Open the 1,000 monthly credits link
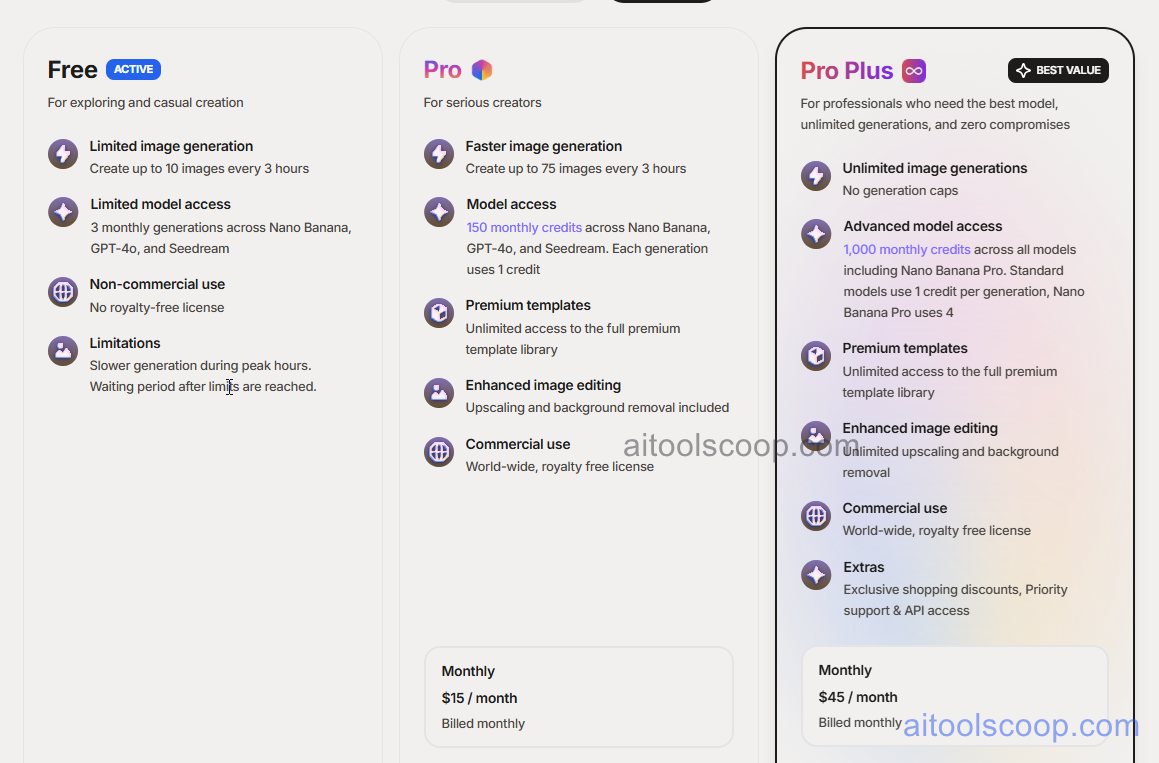Viewport: 1159px width, 763px height. pos(906,249)
